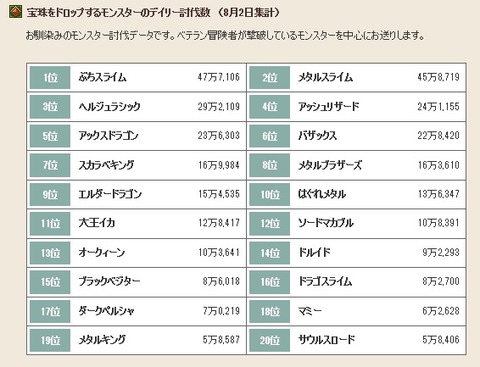
Task: Click the バザックス monster name
Action: 317,136
